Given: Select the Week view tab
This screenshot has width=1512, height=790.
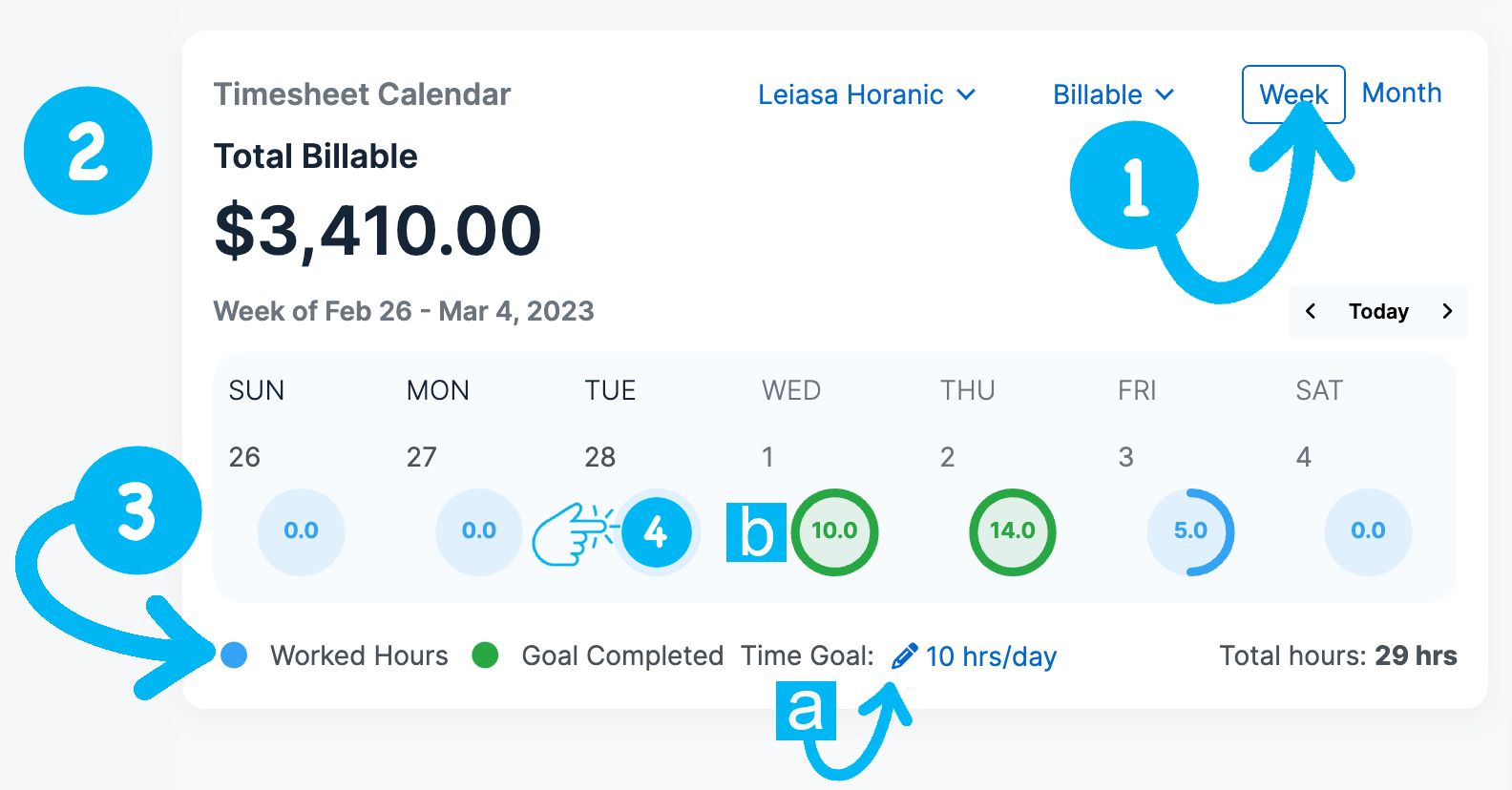Looking at the screenshot, I should (x=1293, y=94).
